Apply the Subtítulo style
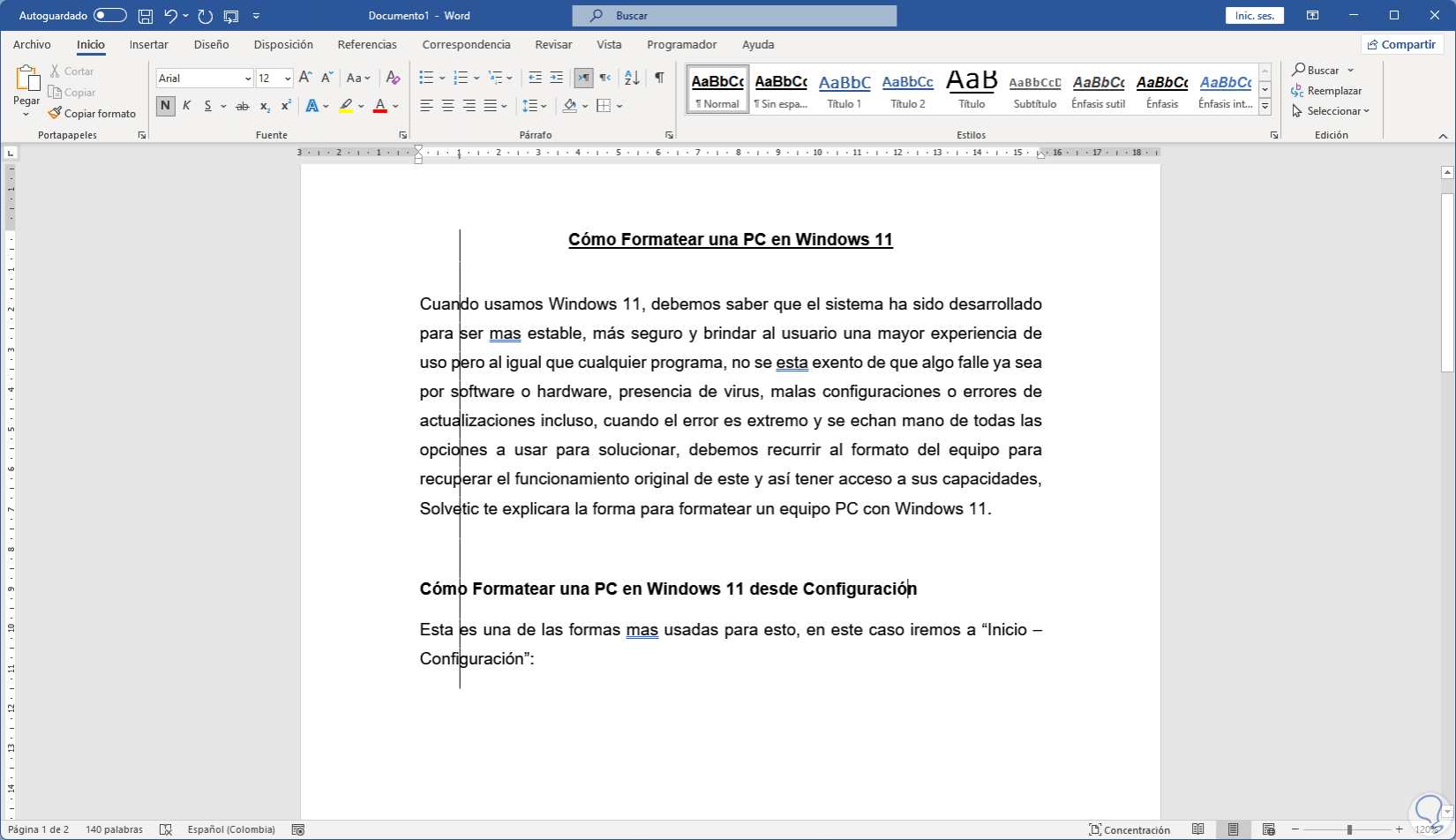The image size is (1456, 840). [1035, 90]
